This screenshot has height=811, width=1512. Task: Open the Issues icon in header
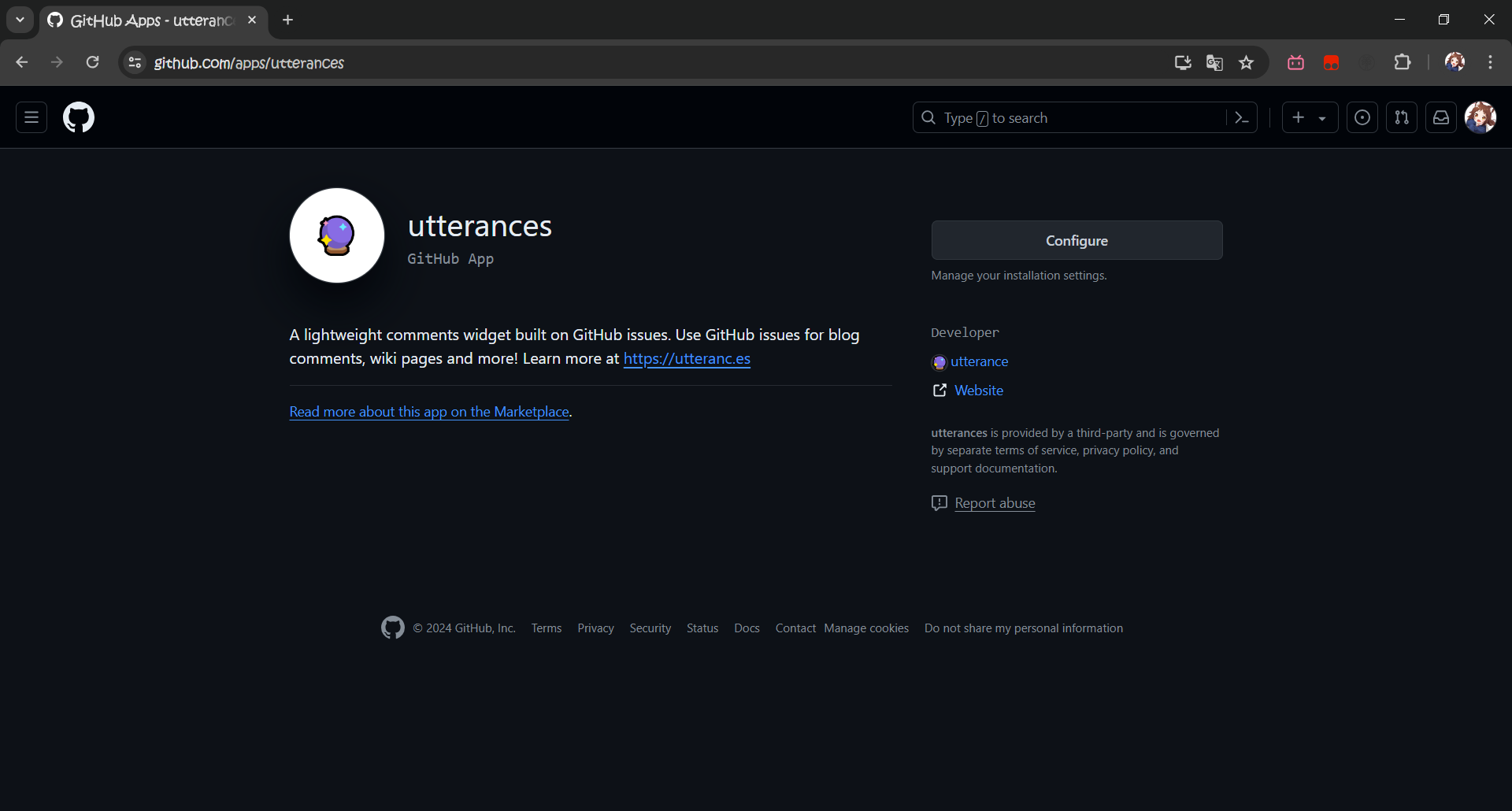[x=1362, y=117]
